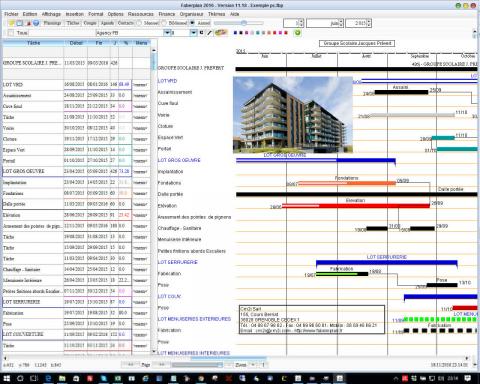The width and height of the screenshot is (480, 384).
Task: Open Menu dropdown in Assainissement row
Action: tap(140, 96)
